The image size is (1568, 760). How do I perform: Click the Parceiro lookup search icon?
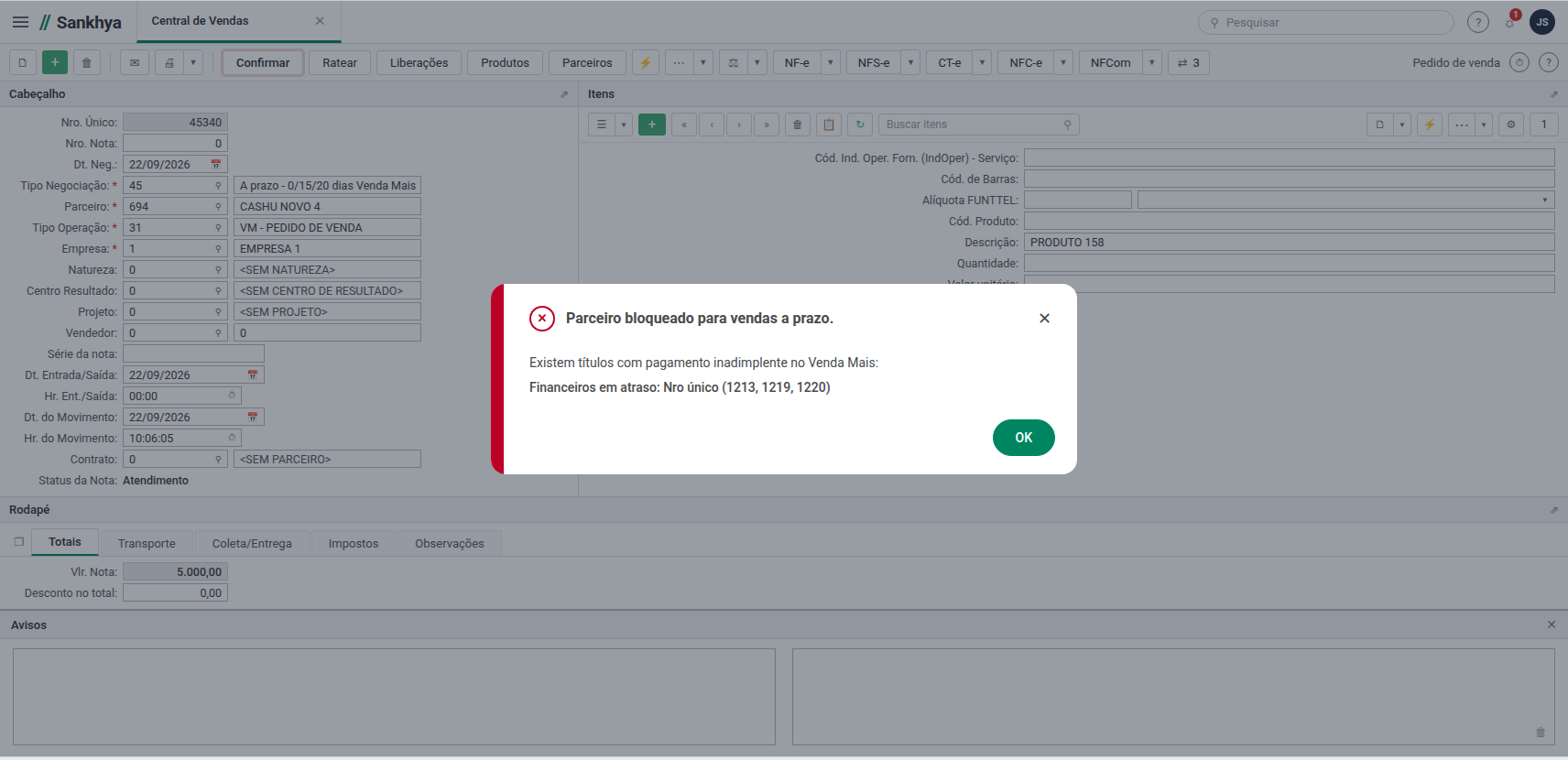pos(218,207)
